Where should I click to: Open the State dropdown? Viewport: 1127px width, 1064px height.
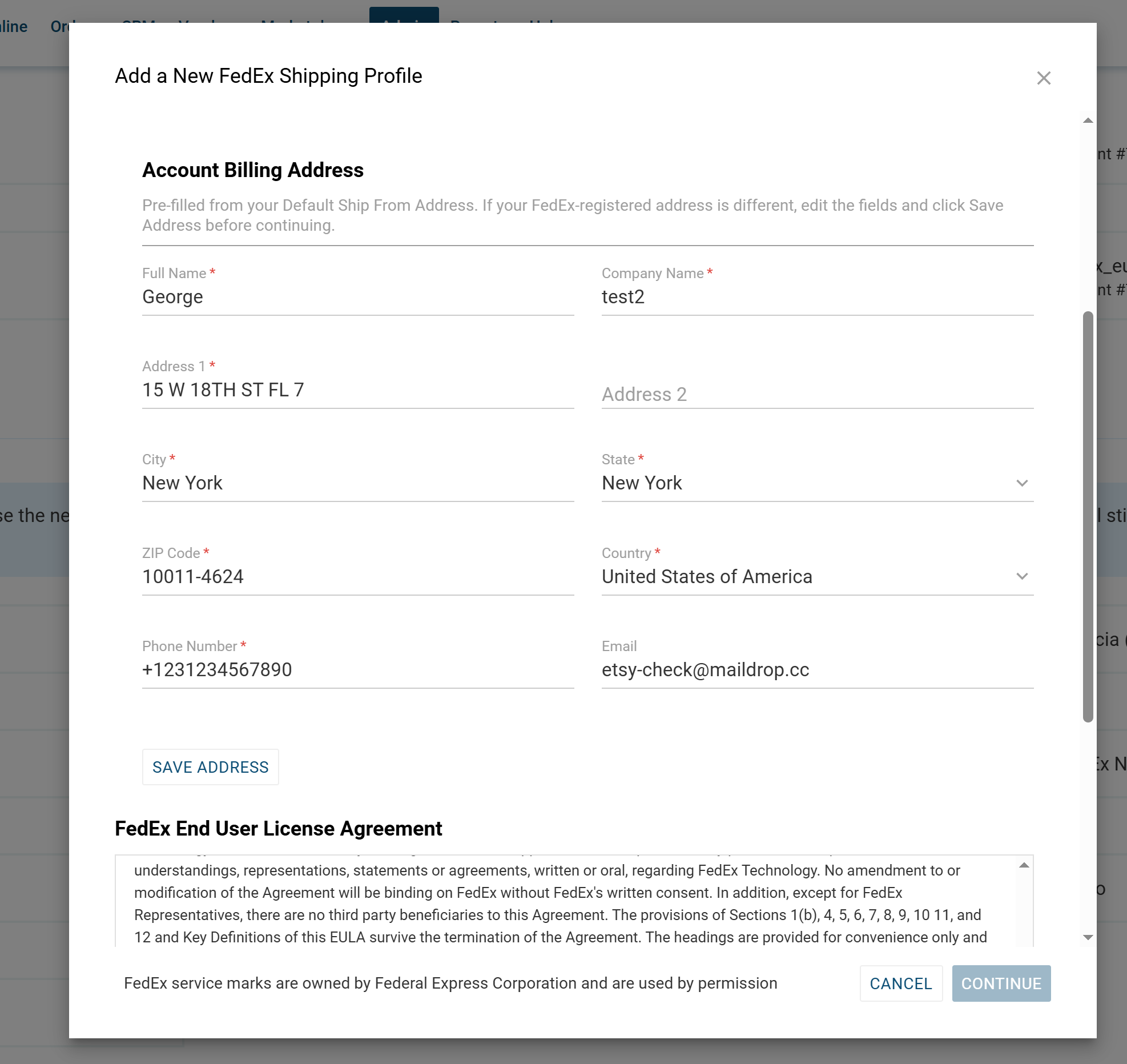tap(818, 483)
